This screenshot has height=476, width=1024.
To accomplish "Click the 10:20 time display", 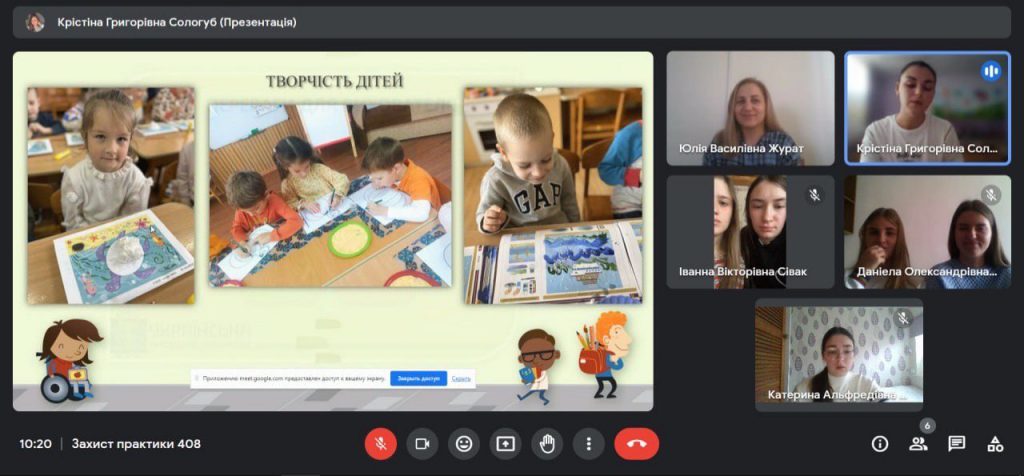I will tap(35, 444).
